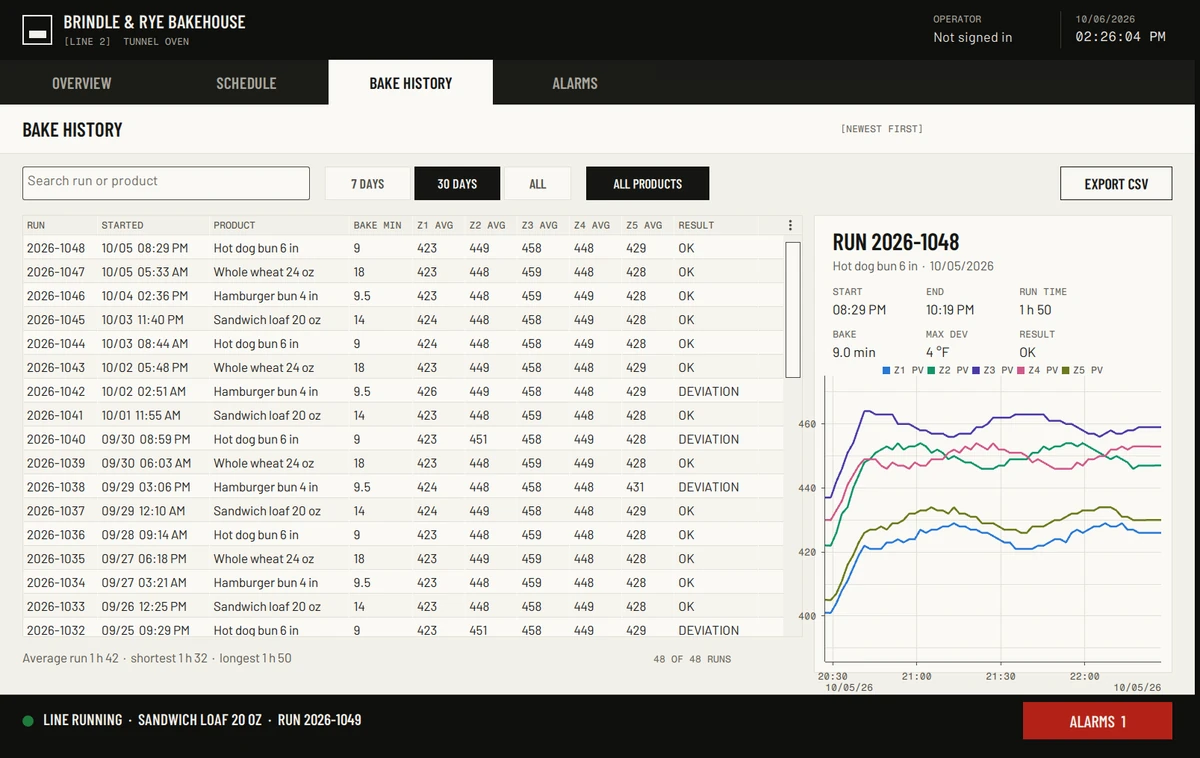Select run 2026-1041 row

pos(403,415)
